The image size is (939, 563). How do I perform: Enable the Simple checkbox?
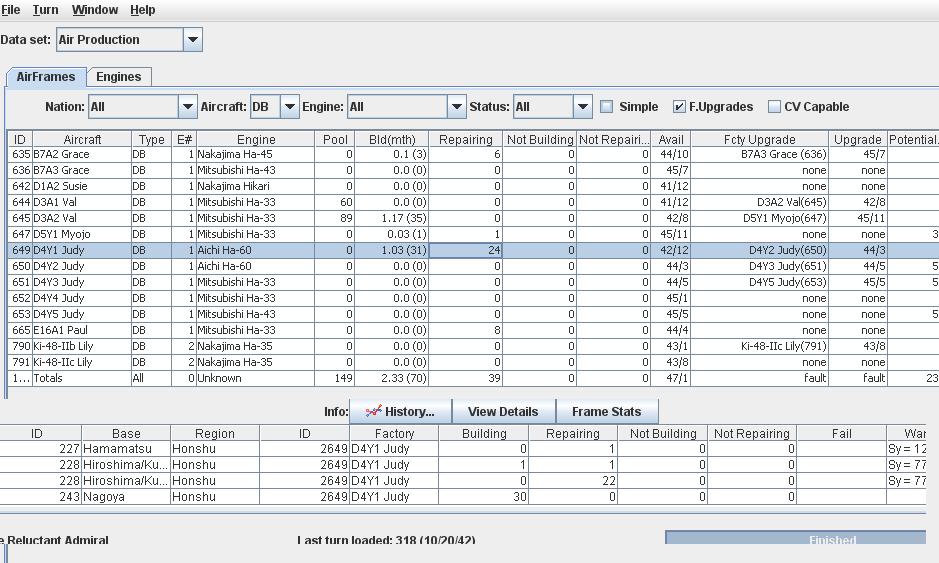(x=607, y=107)
